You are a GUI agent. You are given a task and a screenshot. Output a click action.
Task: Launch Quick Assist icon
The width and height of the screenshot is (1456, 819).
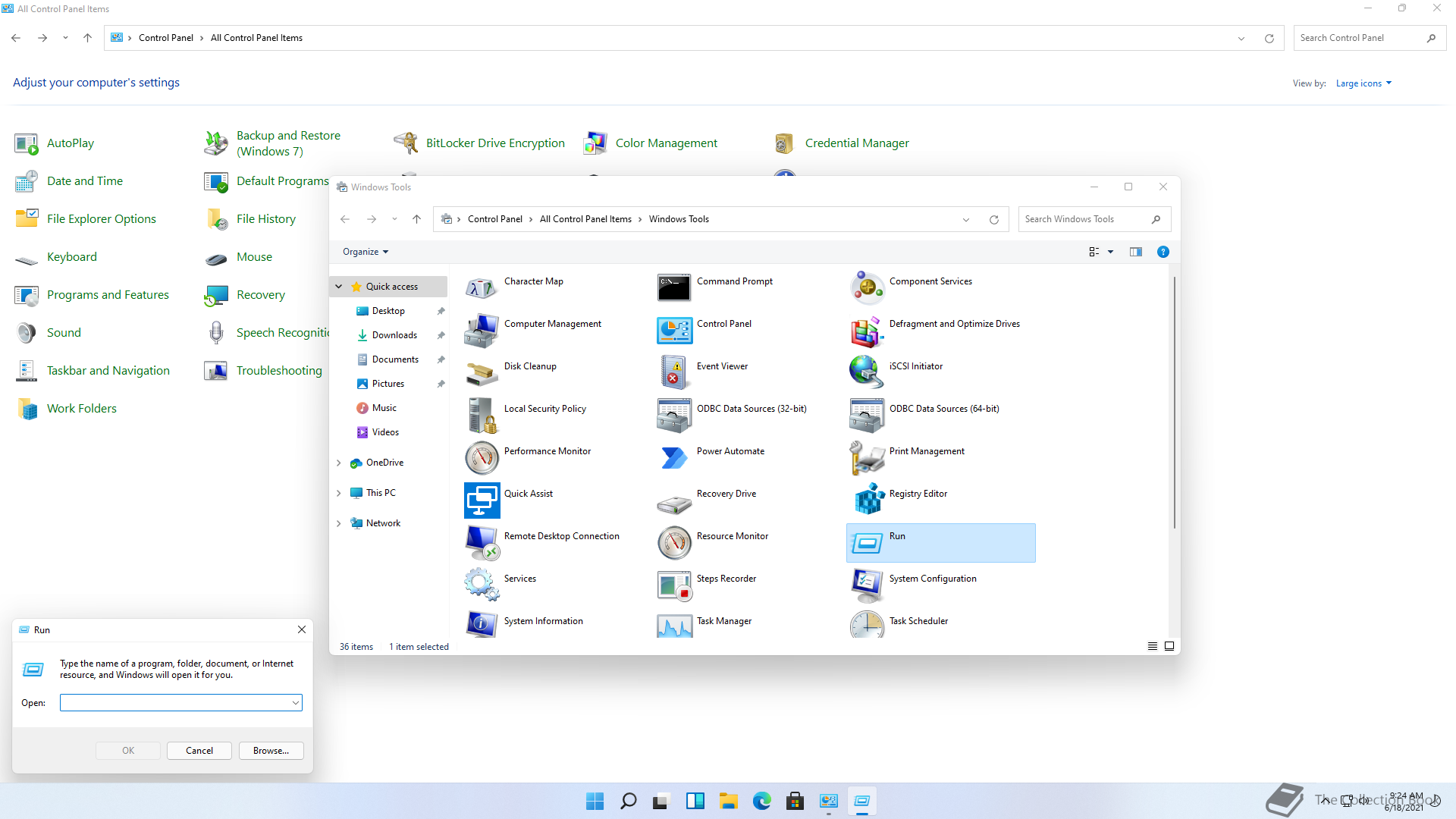pyautogui.click(x=482, y=500)
